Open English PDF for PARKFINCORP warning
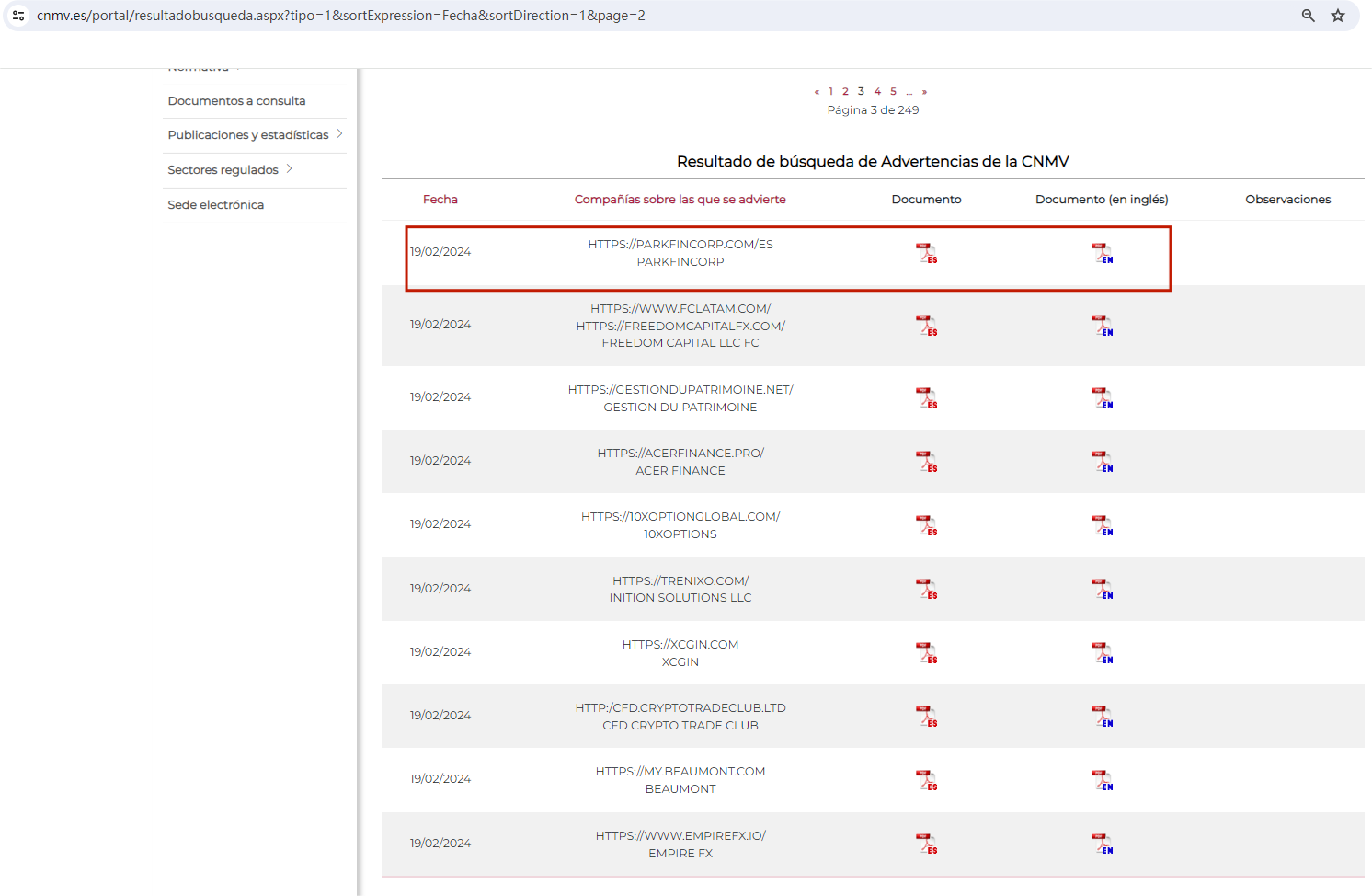 1102,253
